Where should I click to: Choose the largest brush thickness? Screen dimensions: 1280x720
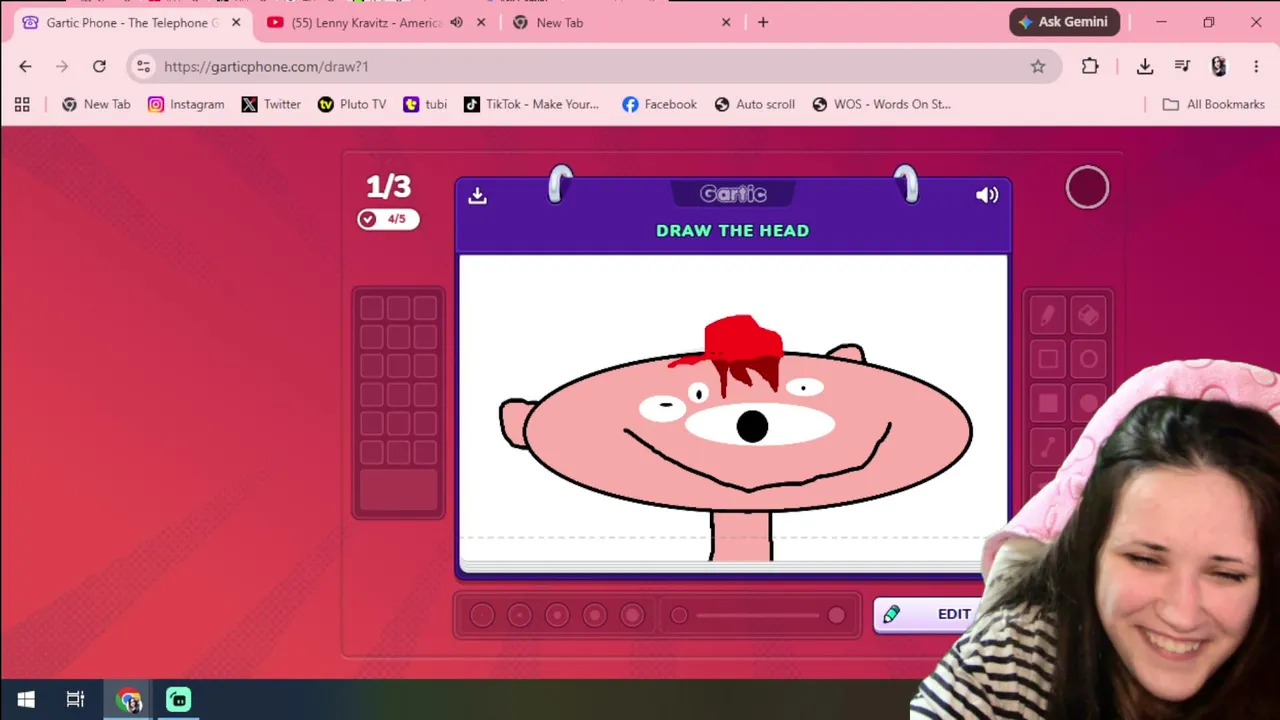632,616
